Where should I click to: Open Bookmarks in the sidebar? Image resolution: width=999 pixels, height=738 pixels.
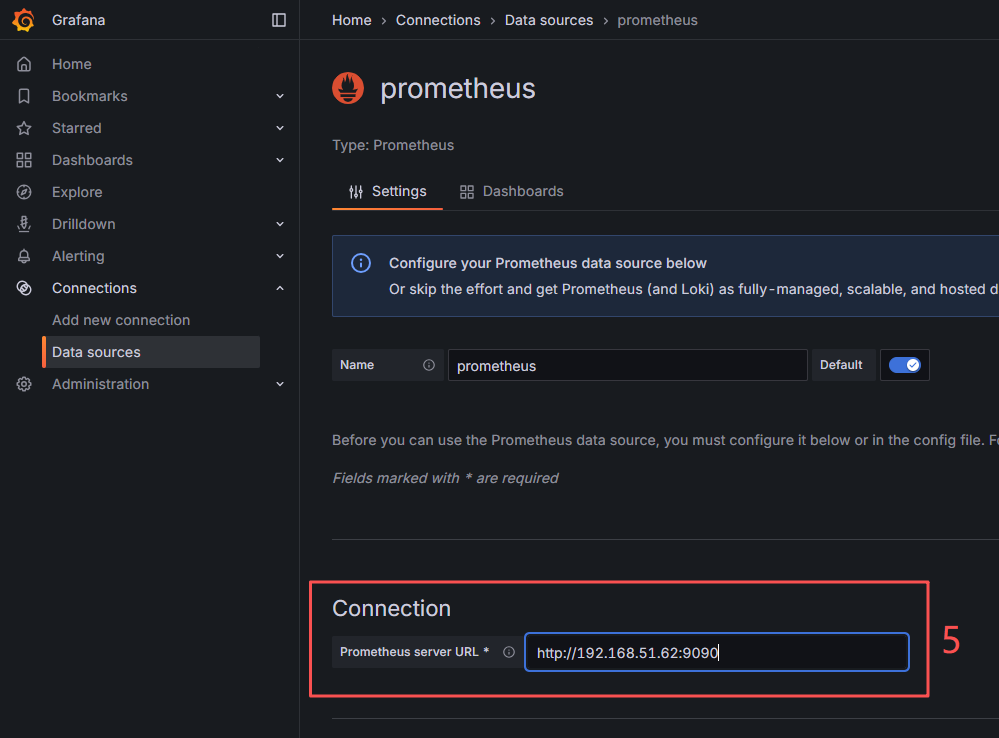point(90,96)
